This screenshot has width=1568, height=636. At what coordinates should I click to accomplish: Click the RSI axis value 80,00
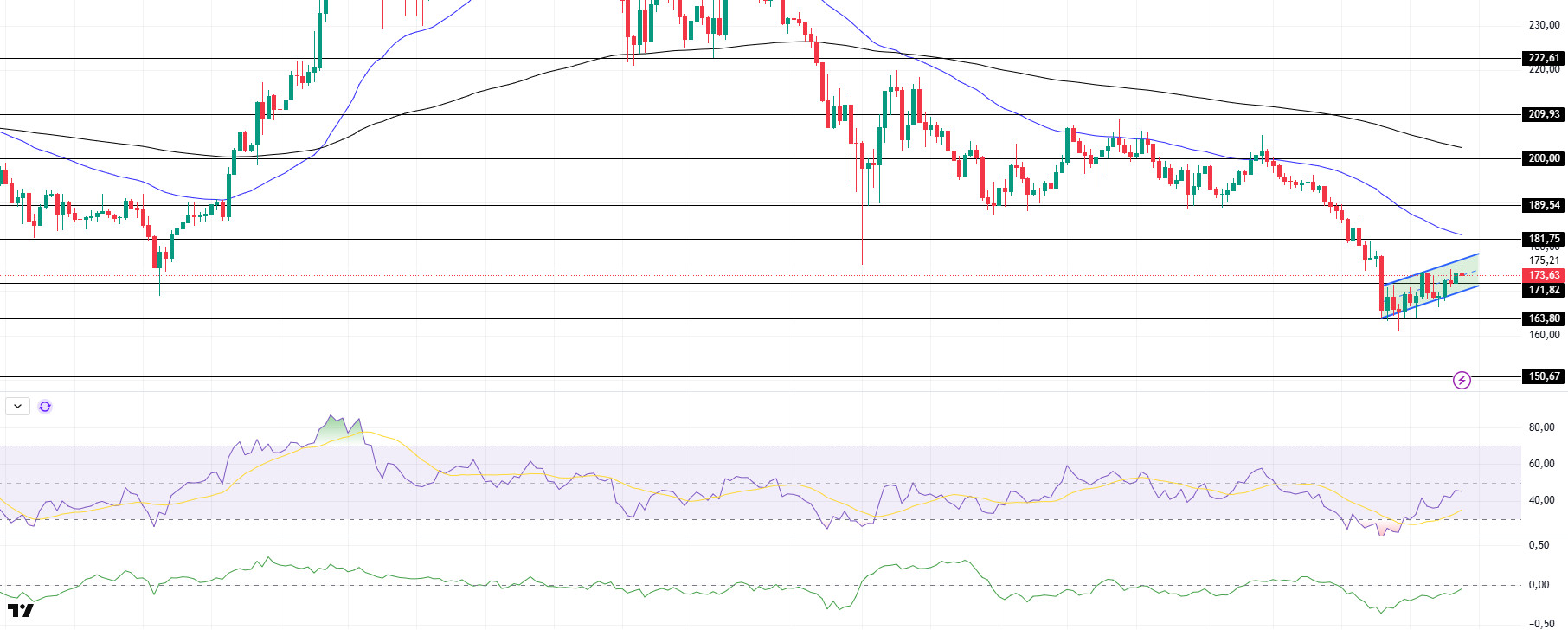pos(1541,427)
